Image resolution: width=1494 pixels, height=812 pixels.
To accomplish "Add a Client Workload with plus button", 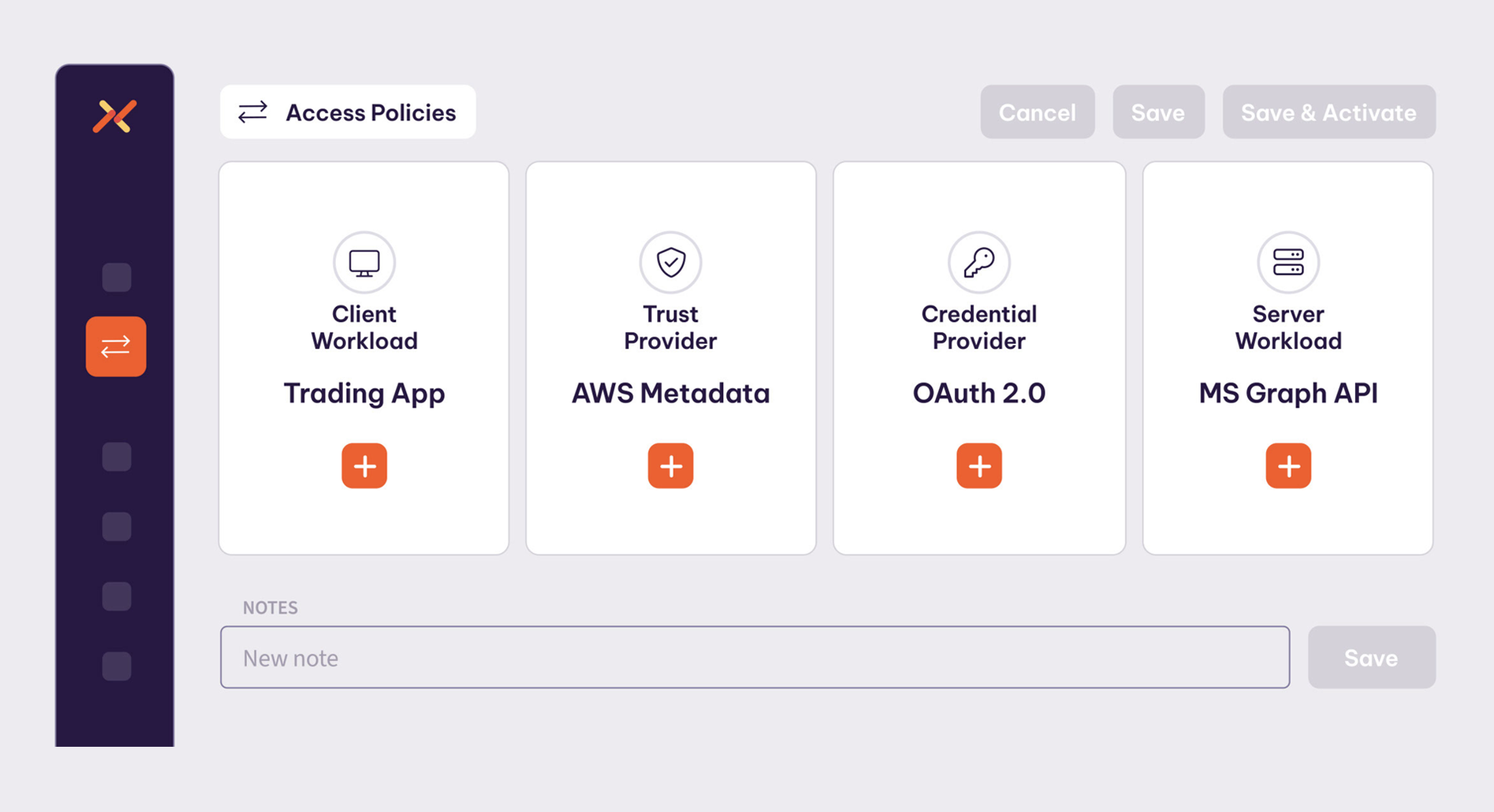I will click(364, 465).
